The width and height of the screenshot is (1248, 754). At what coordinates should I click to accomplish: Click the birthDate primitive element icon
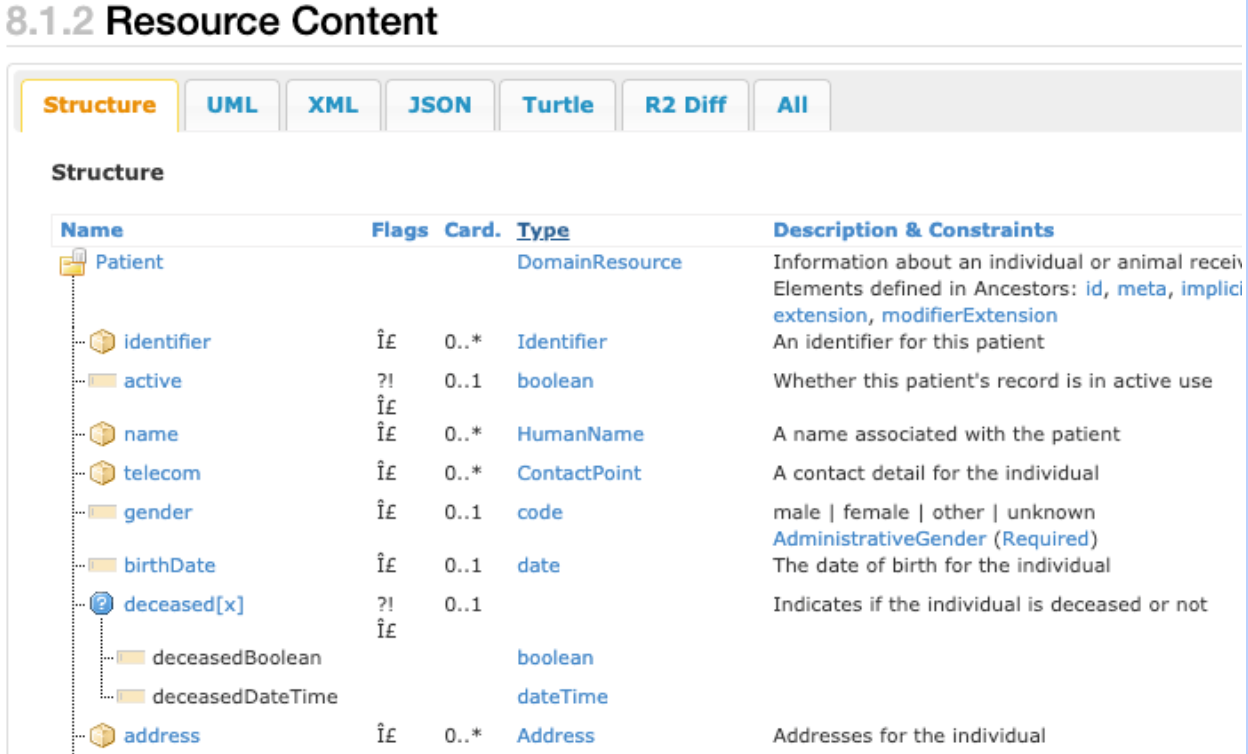click(x=102, y=565)
